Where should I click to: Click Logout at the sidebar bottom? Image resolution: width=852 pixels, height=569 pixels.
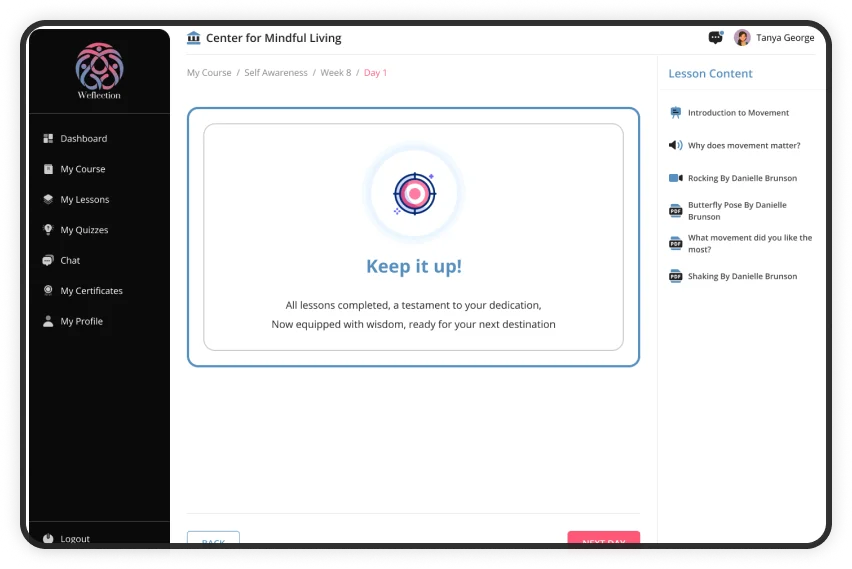[x=74, y=538]
